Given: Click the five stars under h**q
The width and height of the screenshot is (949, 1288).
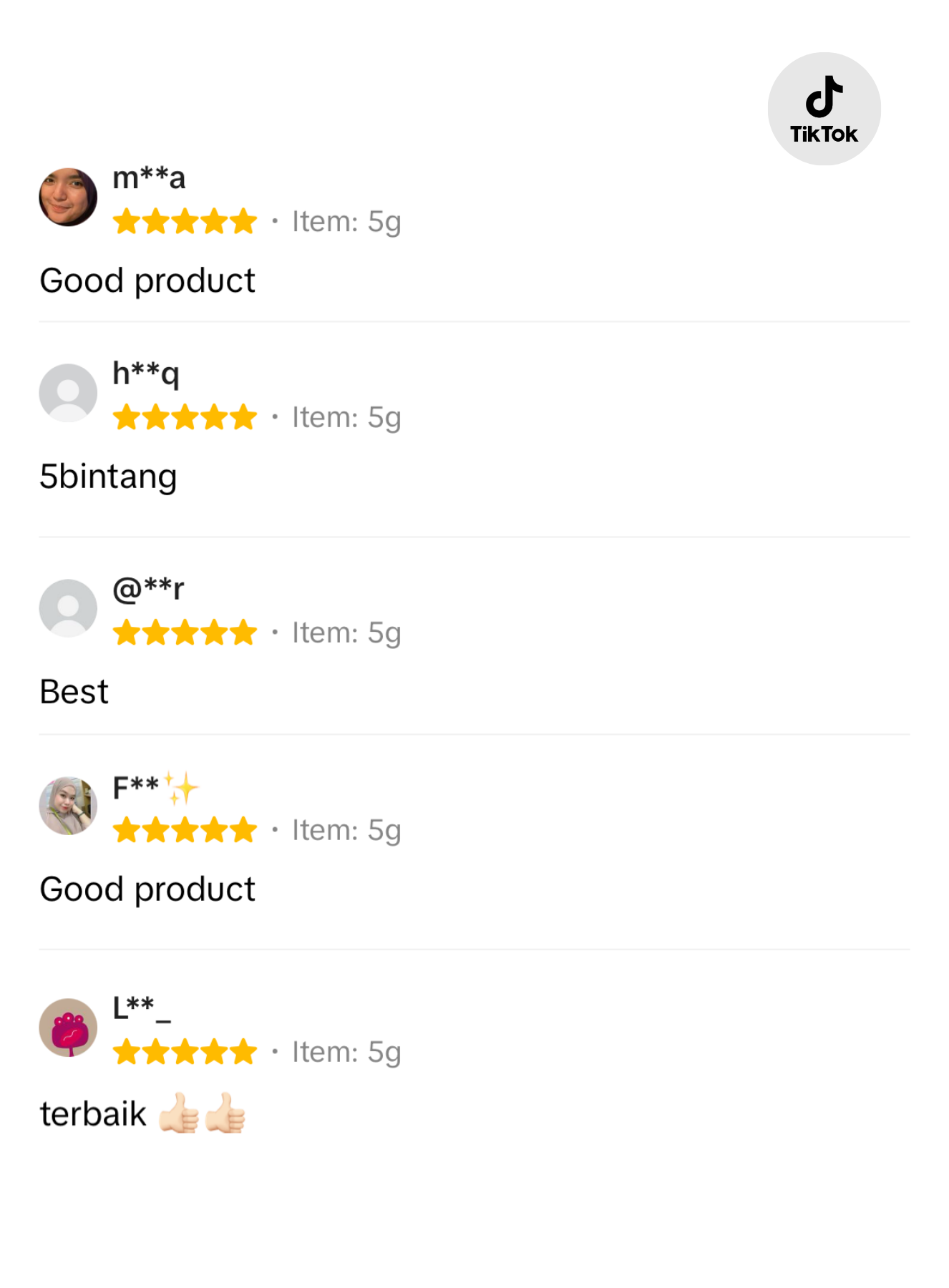Looking at the screenshot, I should click(x=185, y=417).
